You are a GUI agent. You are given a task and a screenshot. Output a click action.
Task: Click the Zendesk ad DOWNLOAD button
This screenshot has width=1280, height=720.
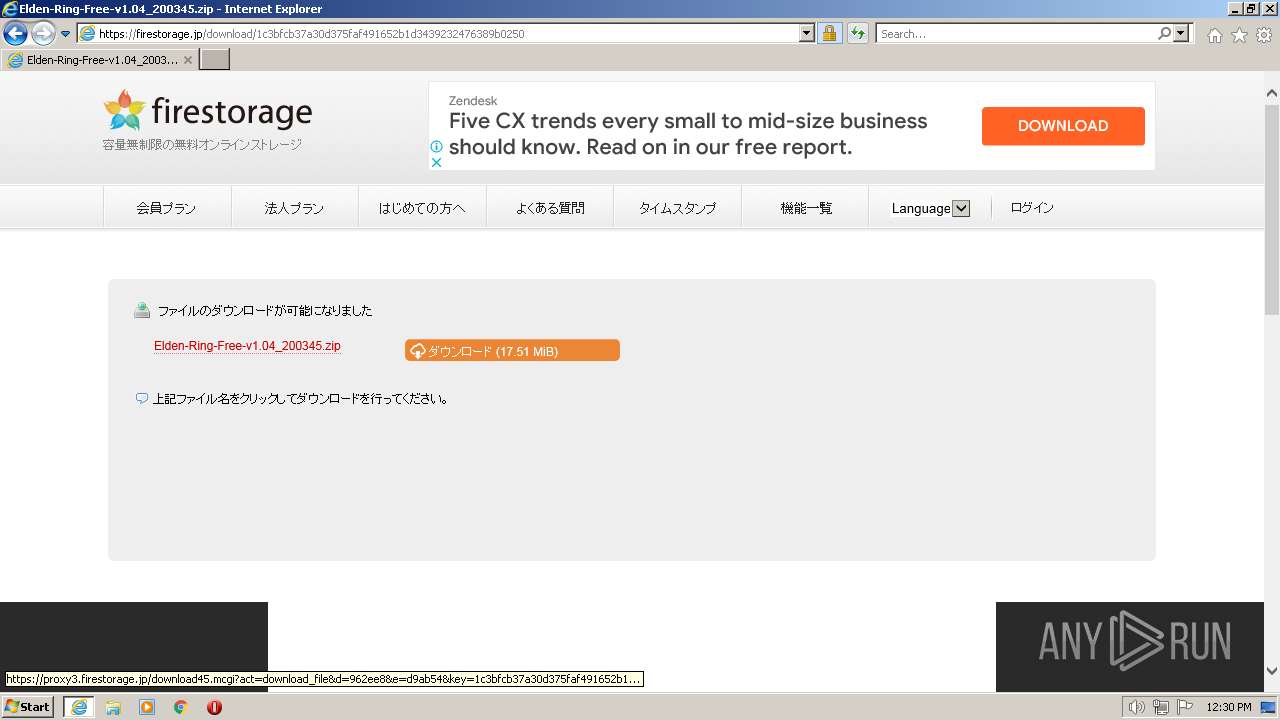[1063, 126]
